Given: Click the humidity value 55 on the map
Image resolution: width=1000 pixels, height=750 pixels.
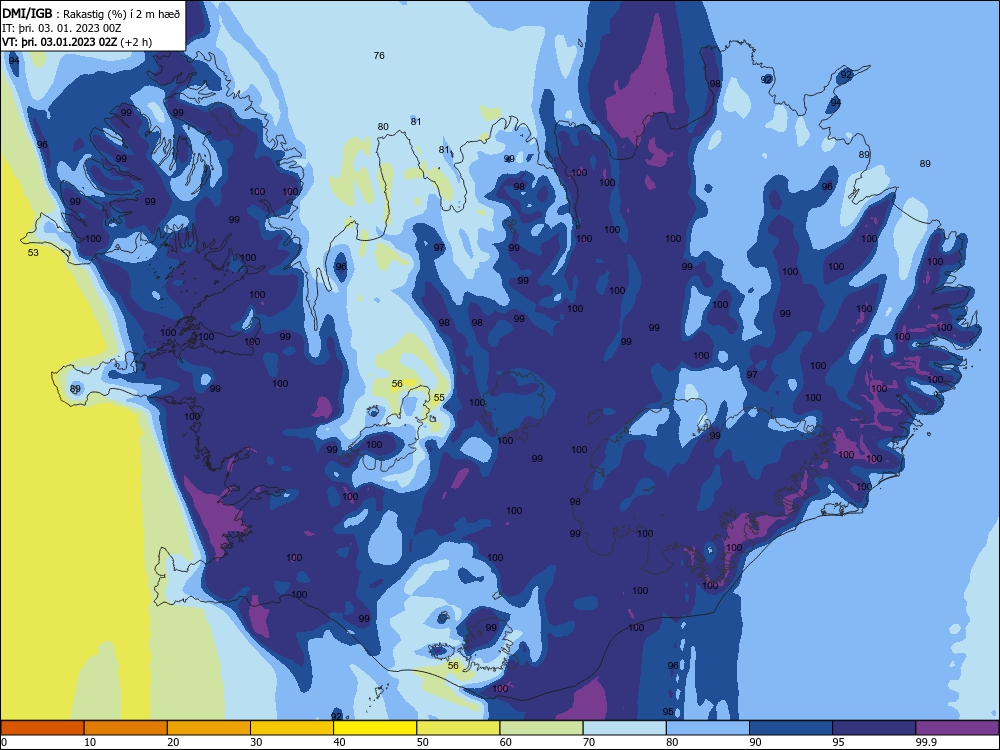Looking at the screenshot, I should tap(439, 397).
